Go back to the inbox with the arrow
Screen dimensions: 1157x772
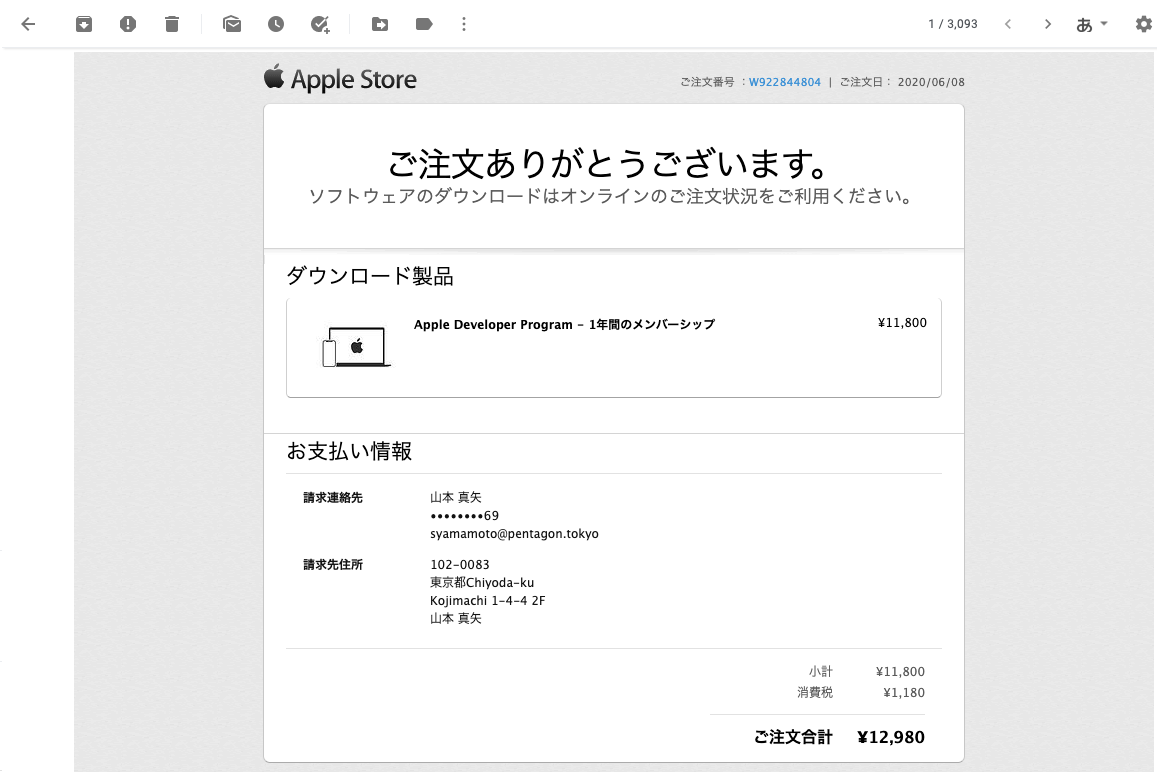tap(28, 24)
